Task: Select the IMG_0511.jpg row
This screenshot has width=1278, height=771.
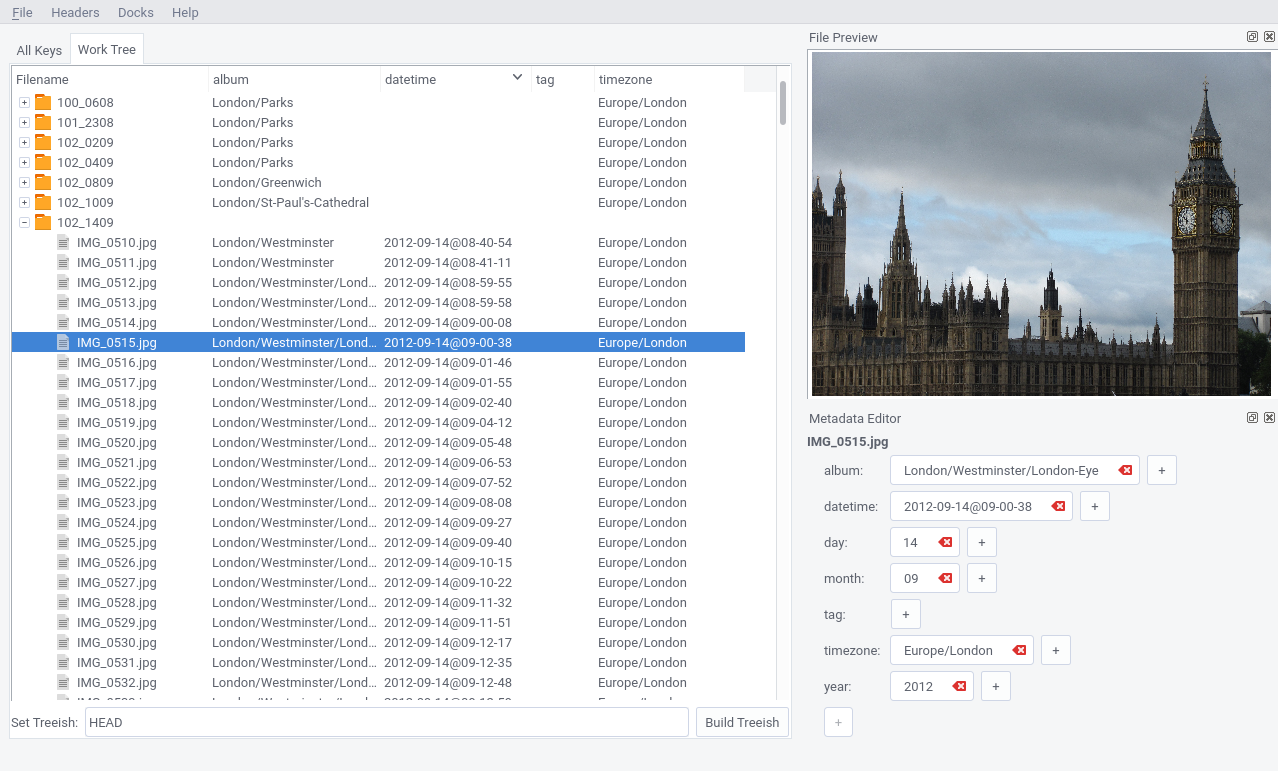Action: tap(378, 262)
